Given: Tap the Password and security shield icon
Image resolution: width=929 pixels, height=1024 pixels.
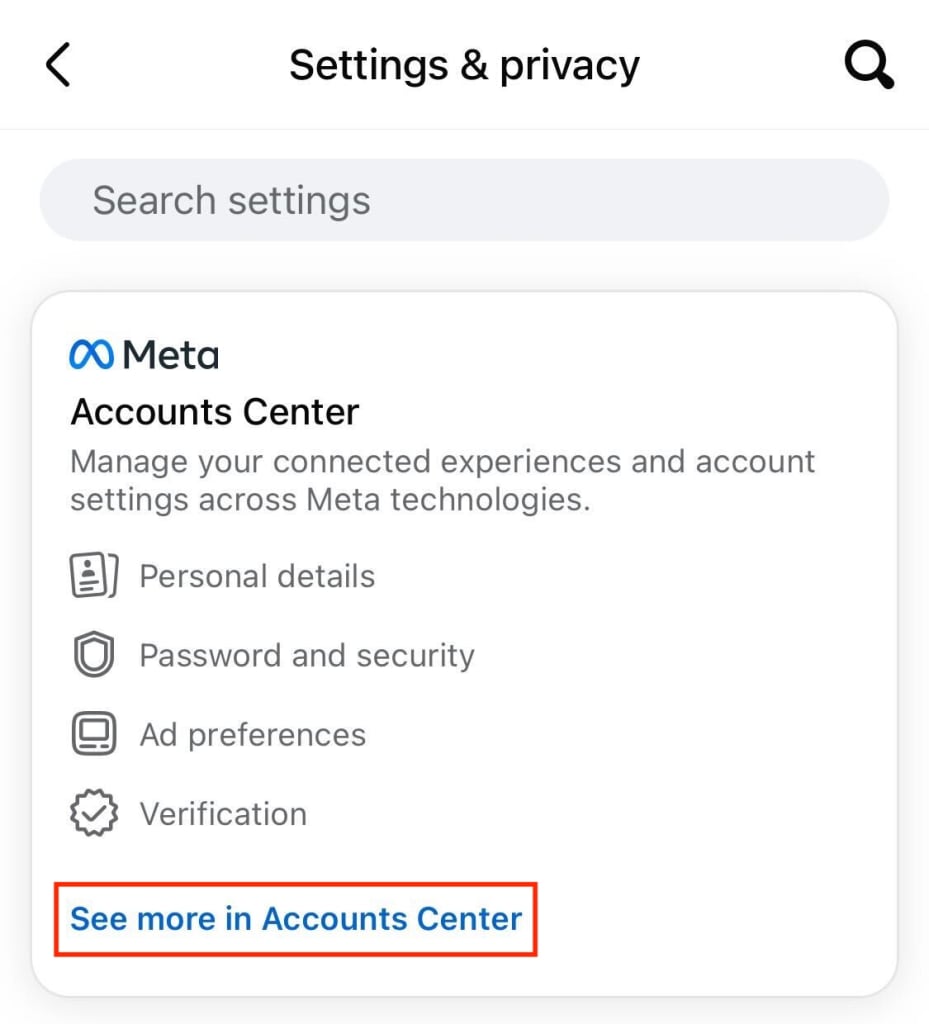Looking at the screenshot, I should (x=94, y=656).
